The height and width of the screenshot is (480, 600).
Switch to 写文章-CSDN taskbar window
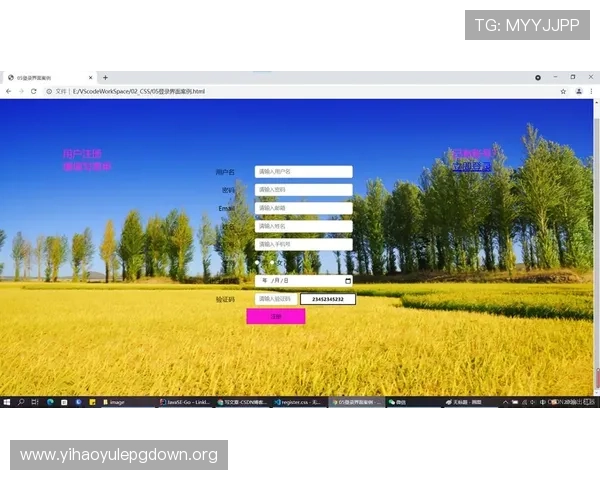242,402
